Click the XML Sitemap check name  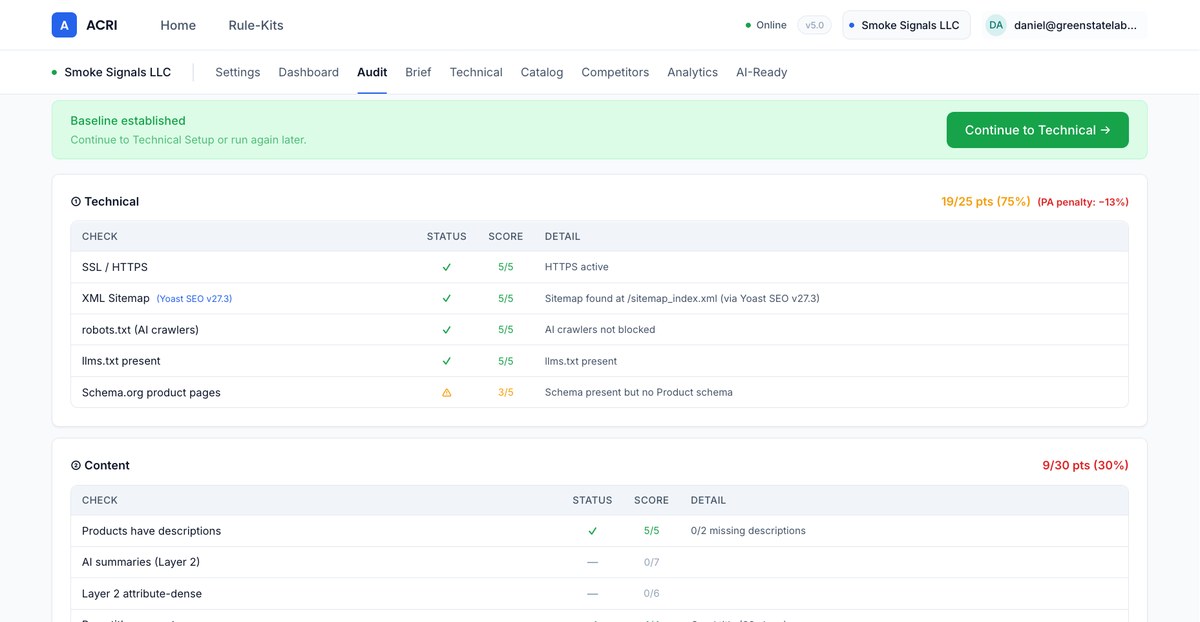click(x=116, y=298)
